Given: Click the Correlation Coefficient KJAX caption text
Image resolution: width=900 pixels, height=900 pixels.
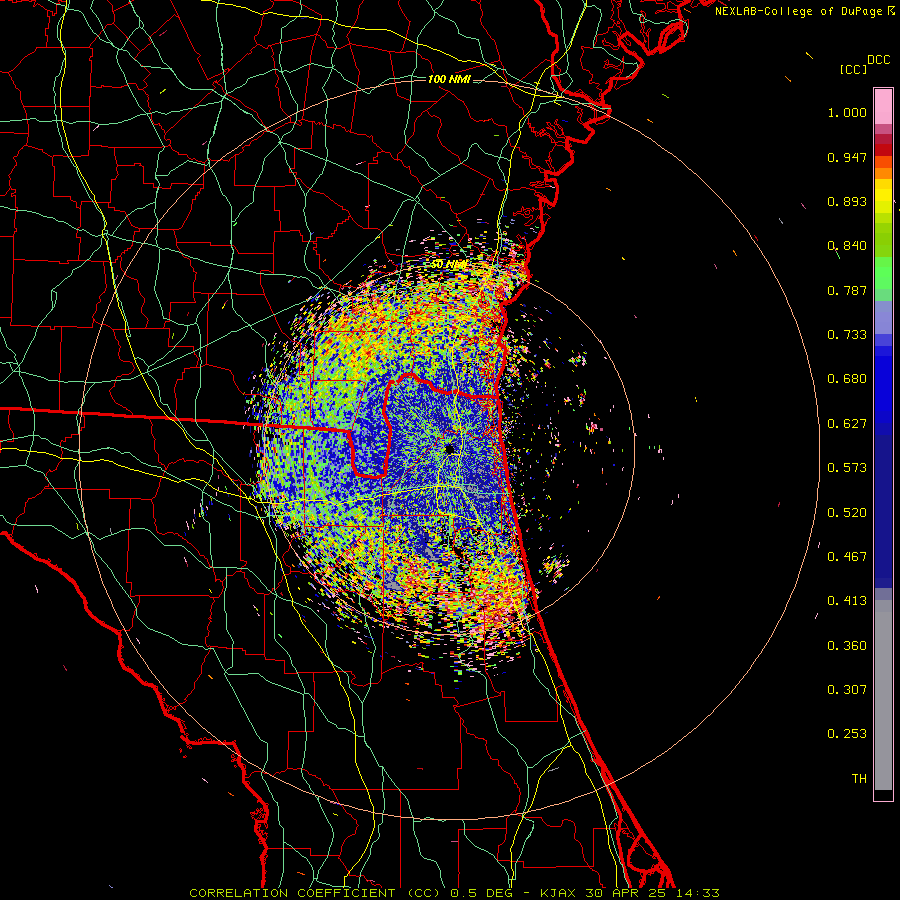Looking at the screenshot, I should pos(454,893).
